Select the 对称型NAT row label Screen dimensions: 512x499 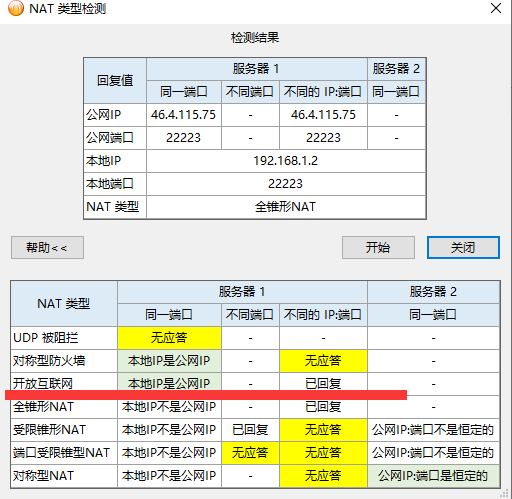click(43, 476)
